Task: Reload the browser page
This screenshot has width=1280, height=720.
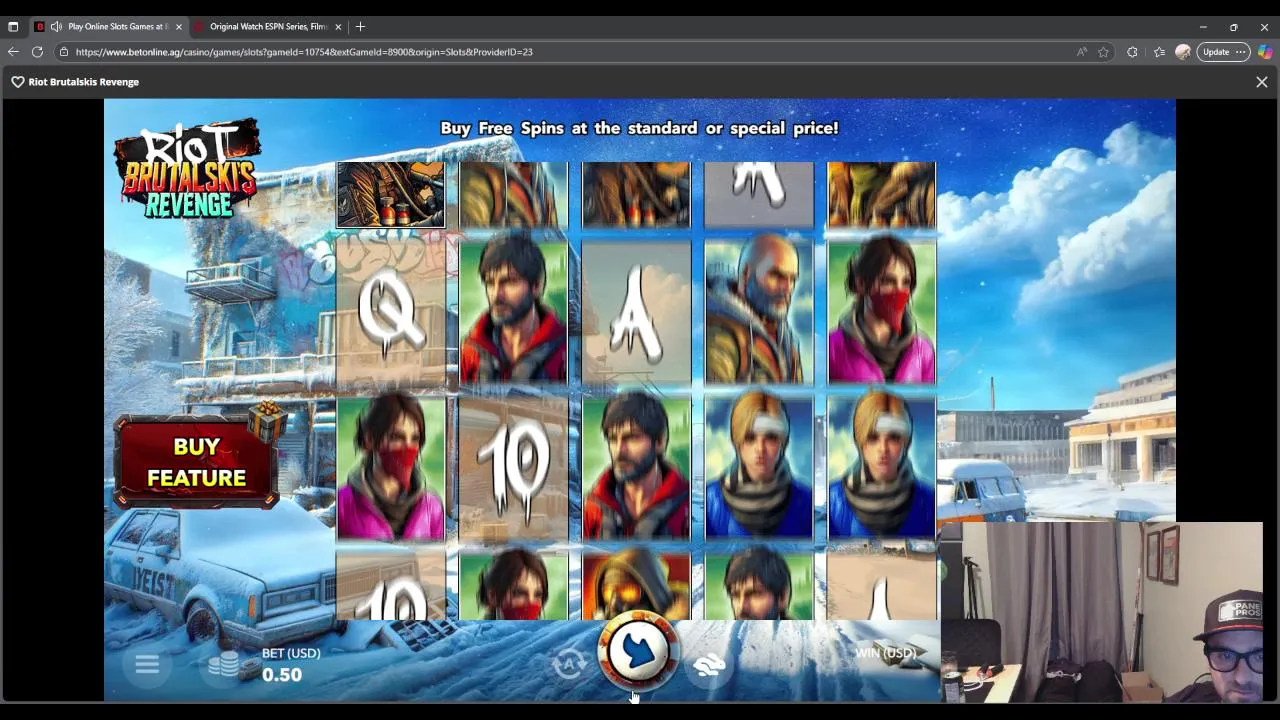Action: tap(38, 52)
